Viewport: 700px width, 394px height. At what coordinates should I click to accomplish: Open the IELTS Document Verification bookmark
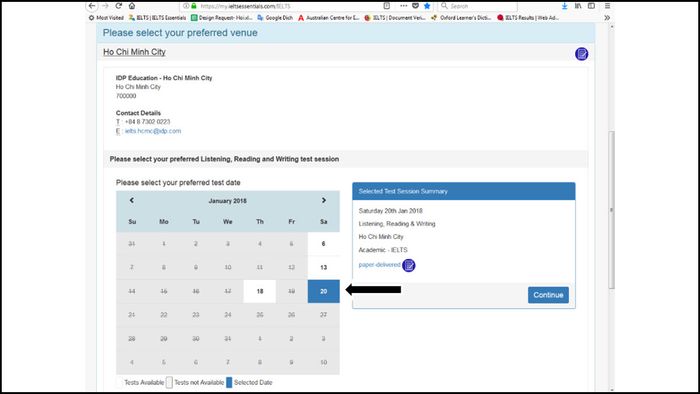click(395, 18)
